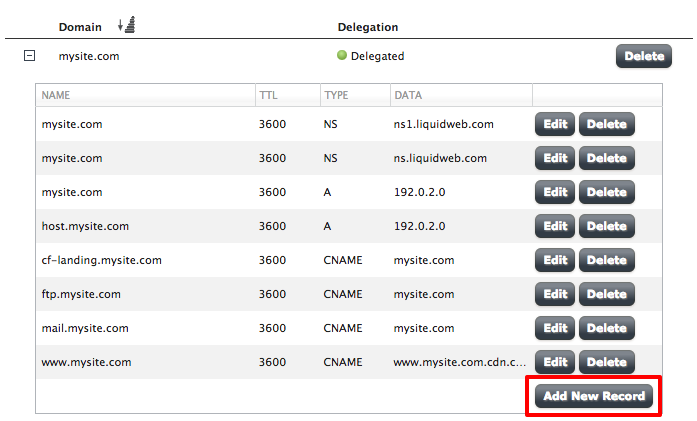This screenshot has width=697, height=421.
Task: Edit the mail.mysite.com CNAME record
Action: (555, 328)
